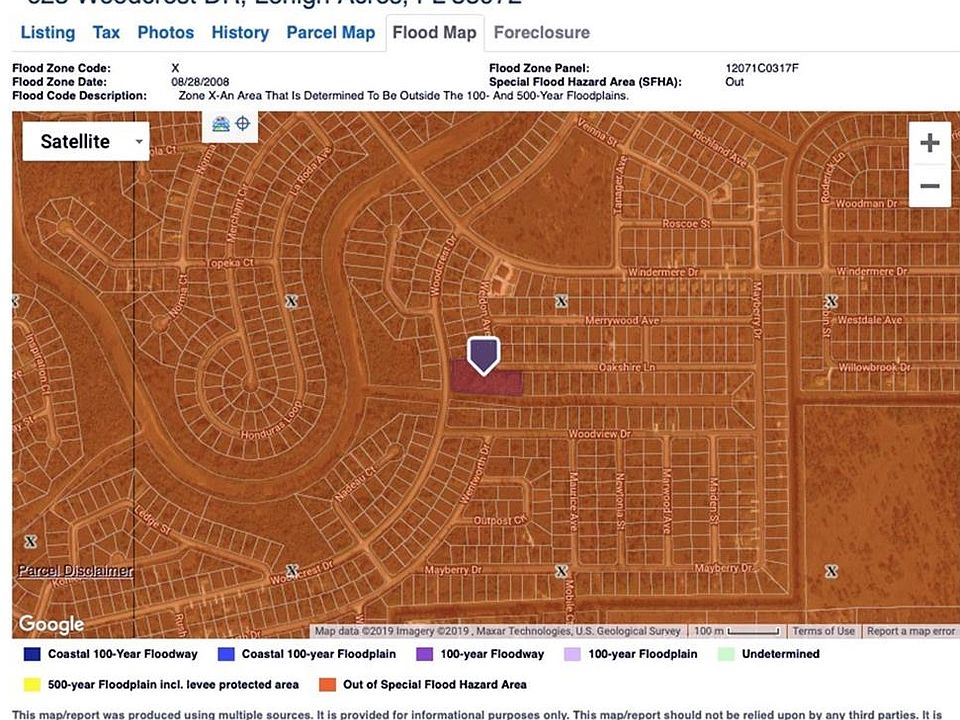Screen dimensions: 960x720
Task: Click the Westdale Ave street label
Action: tap(869, 320)
